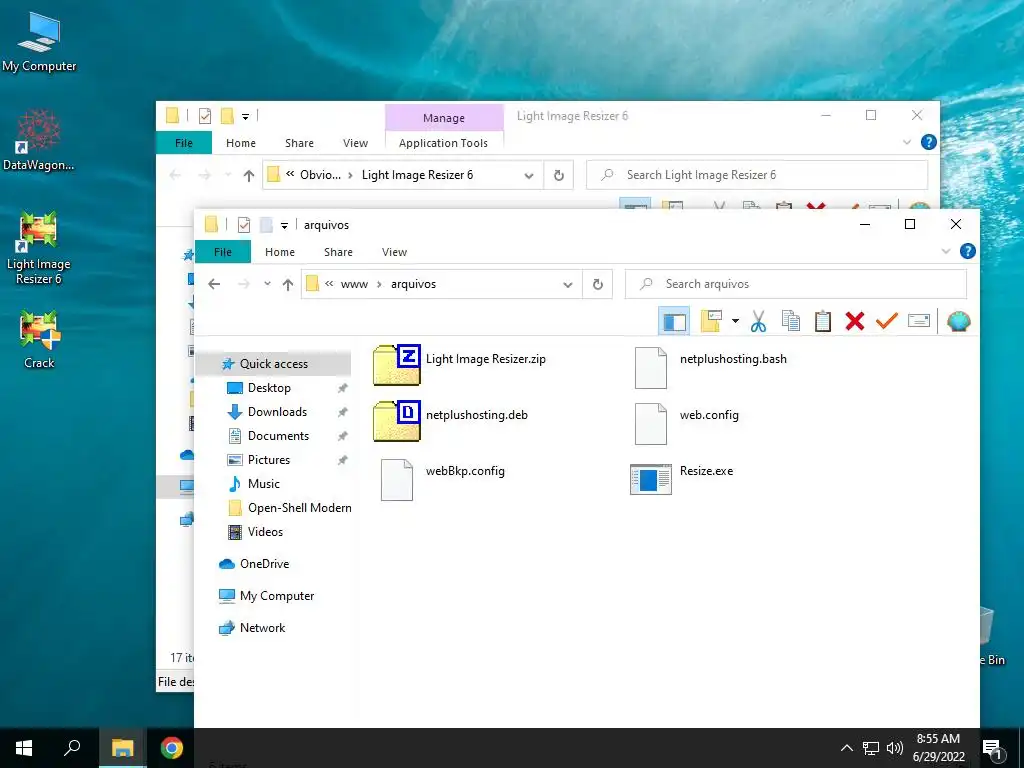This screenshot has height=768, width=1024.
Task: Show hidden system tray icons
Action: (846, 748)
